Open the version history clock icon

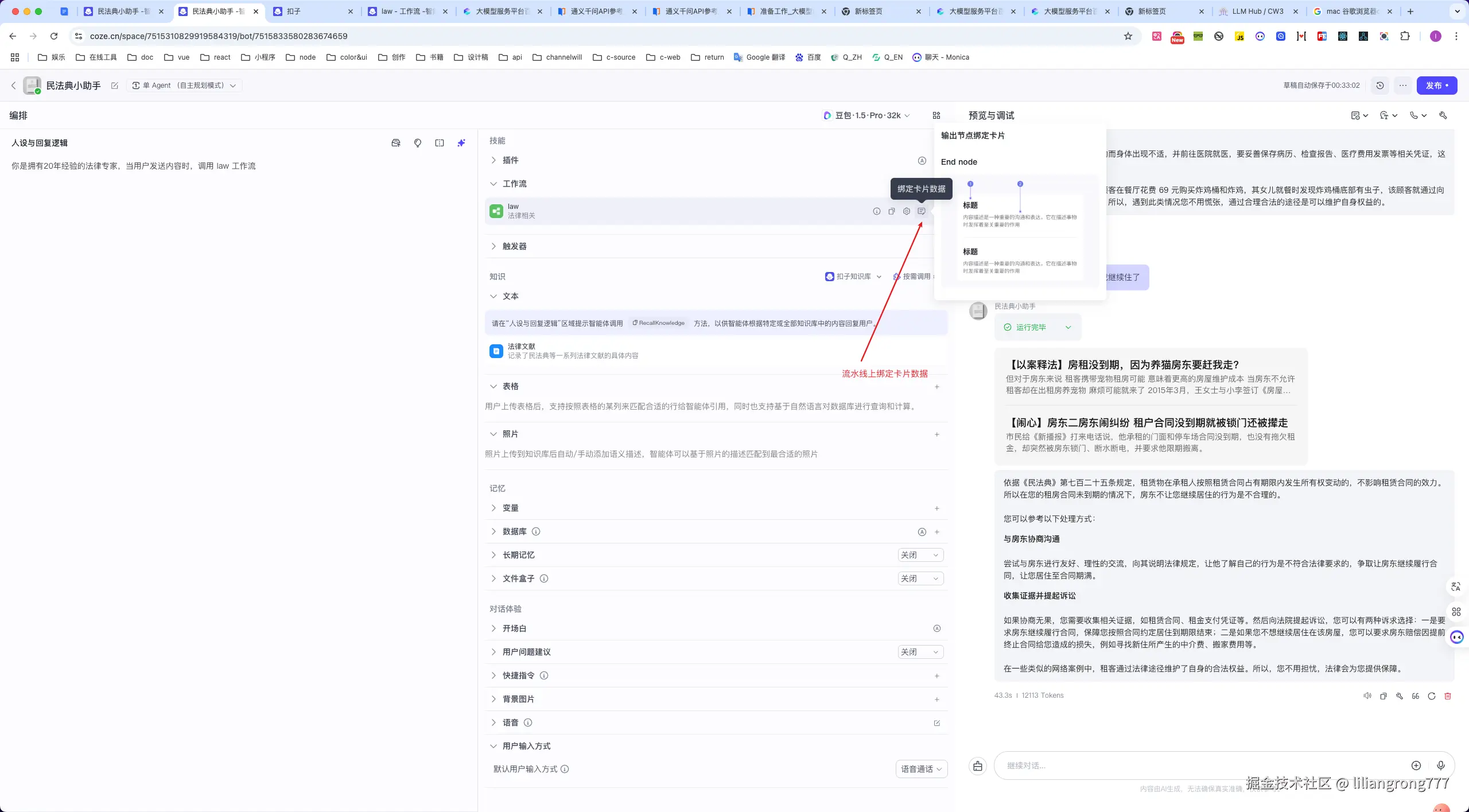click(x=1380, y=86)
